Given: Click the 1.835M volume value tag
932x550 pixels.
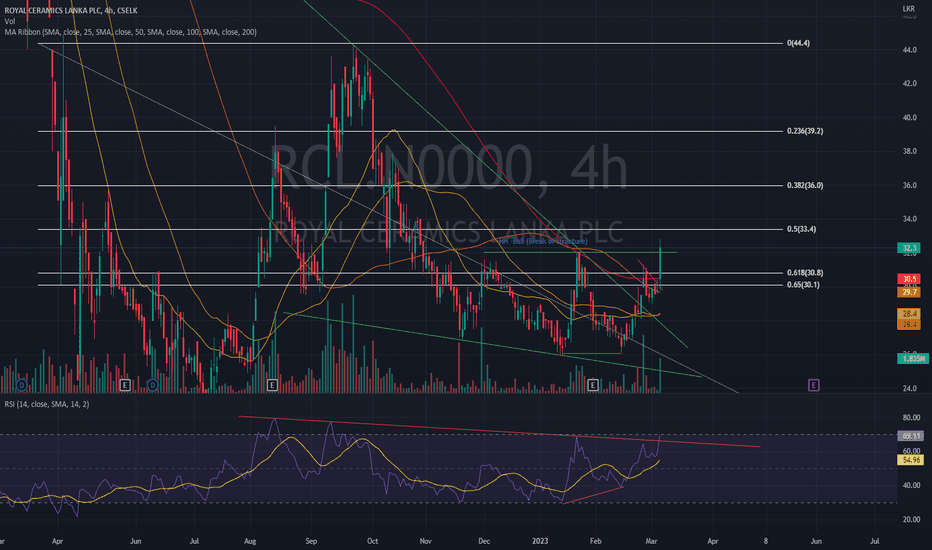Looking at the screenshot, I should click(x=914, y=359).
